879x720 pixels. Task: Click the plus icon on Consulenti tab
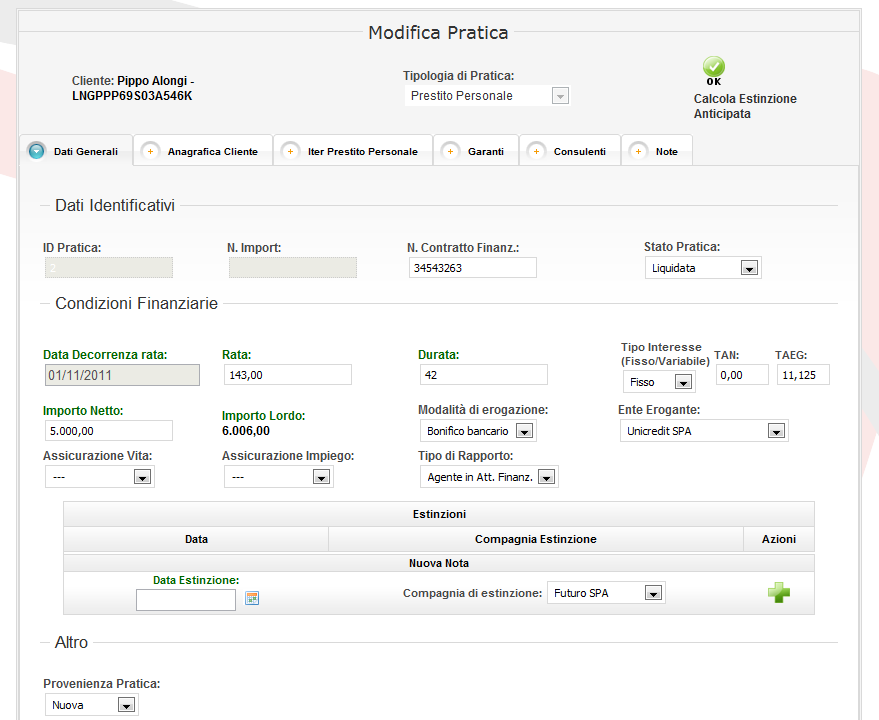[x=536, y=151]
